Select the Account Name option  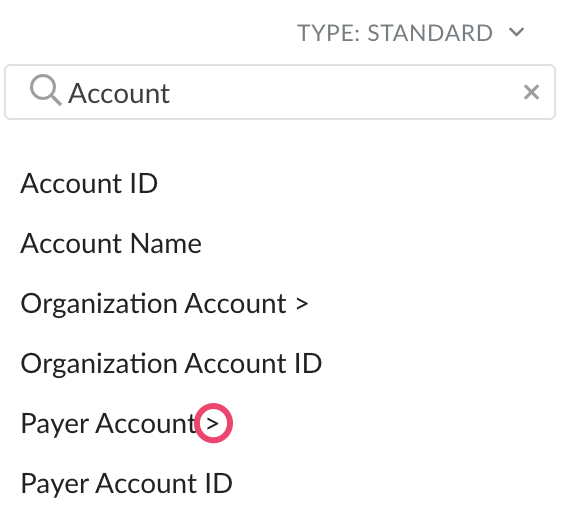coord(111,243)
